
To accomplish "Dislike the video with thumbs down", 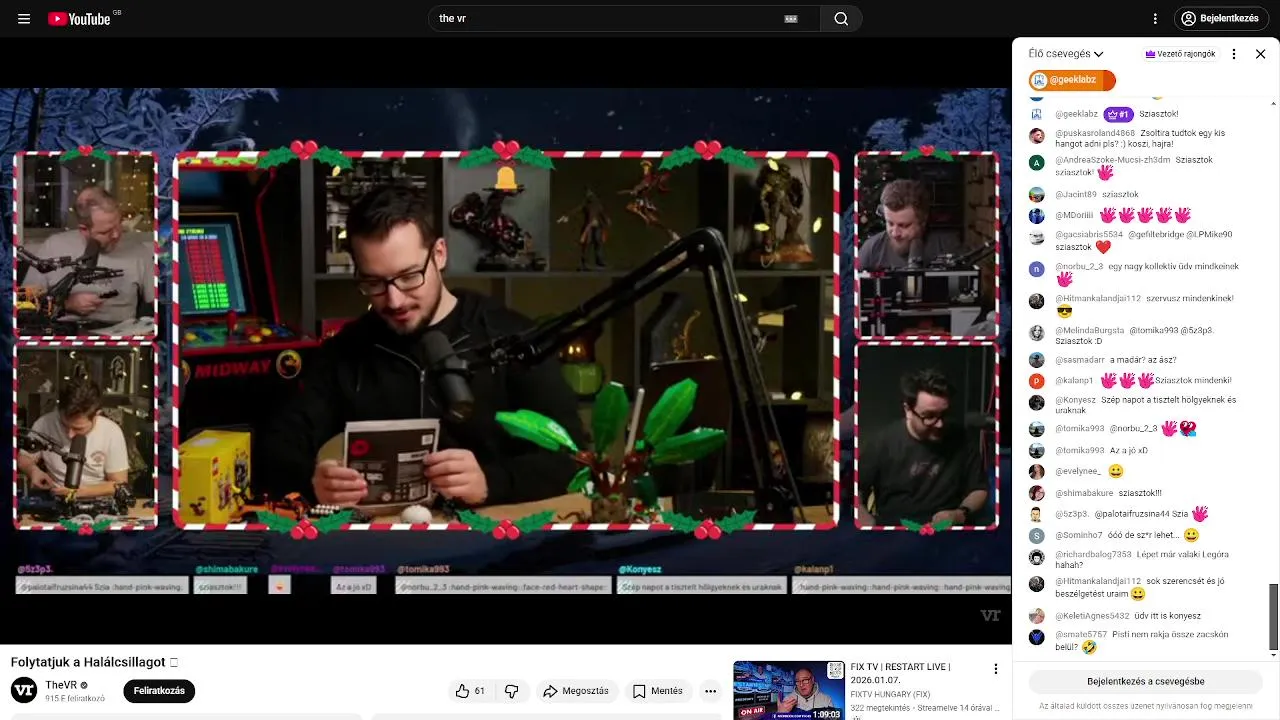I will click(x=512, y=691).
